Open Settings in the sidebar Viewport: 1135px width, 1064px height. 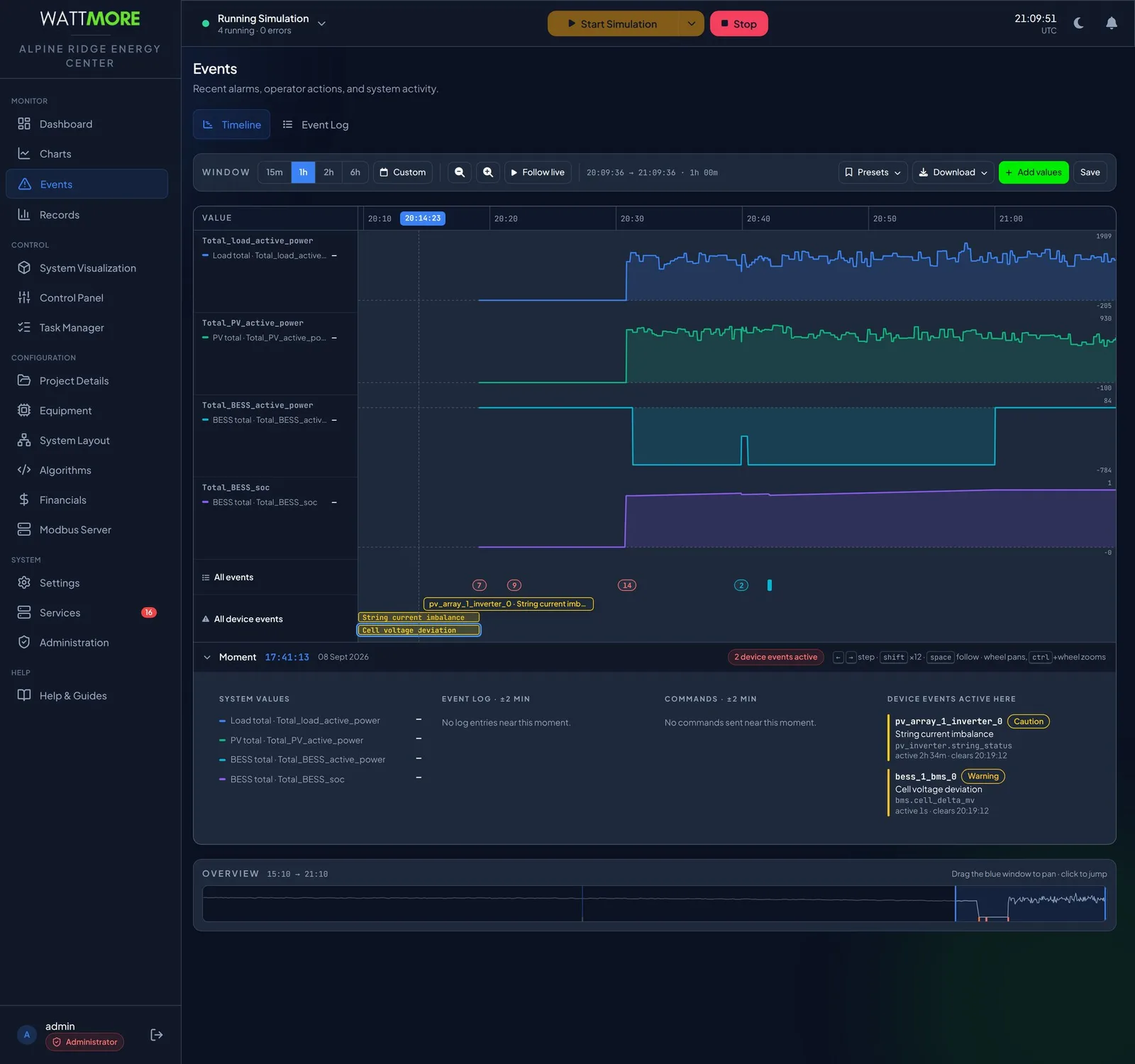pos(87,583)
